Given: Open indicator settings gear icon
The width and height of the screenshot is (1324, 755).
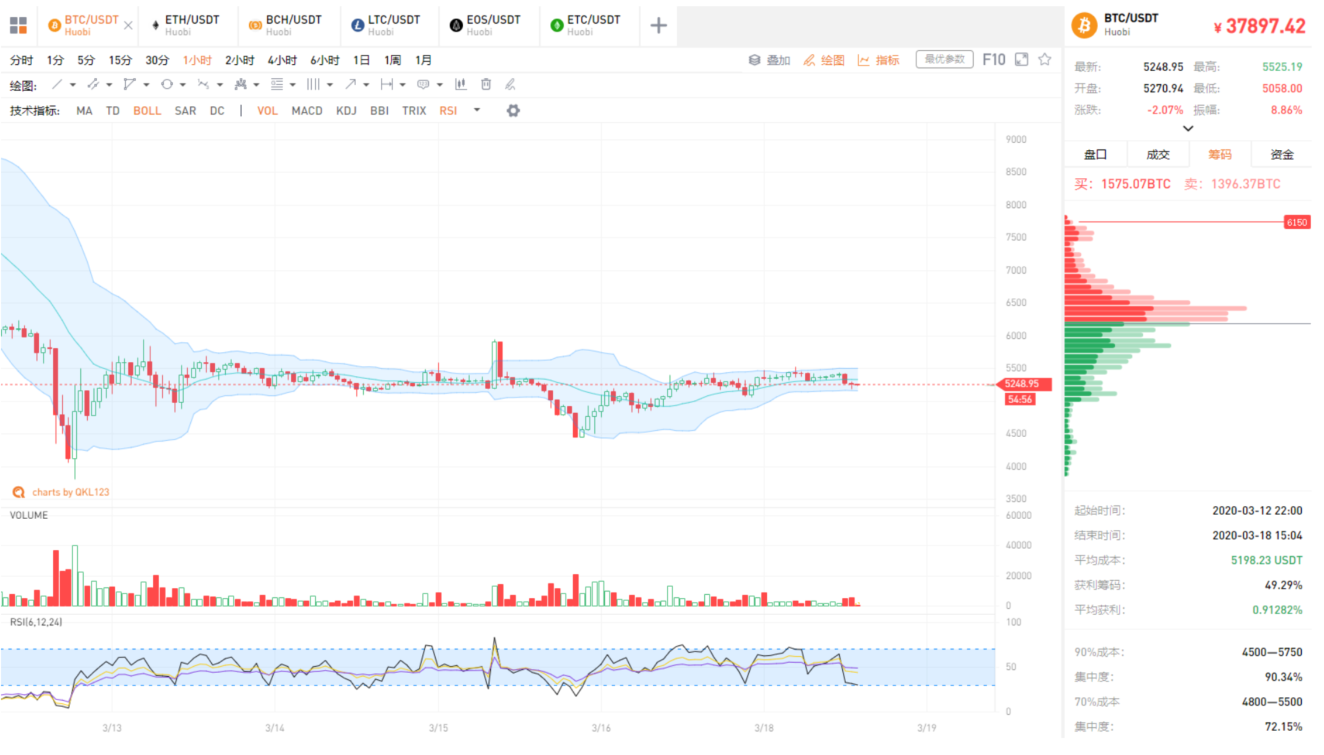Looking at the screenshot, I should tap(513, 110).
